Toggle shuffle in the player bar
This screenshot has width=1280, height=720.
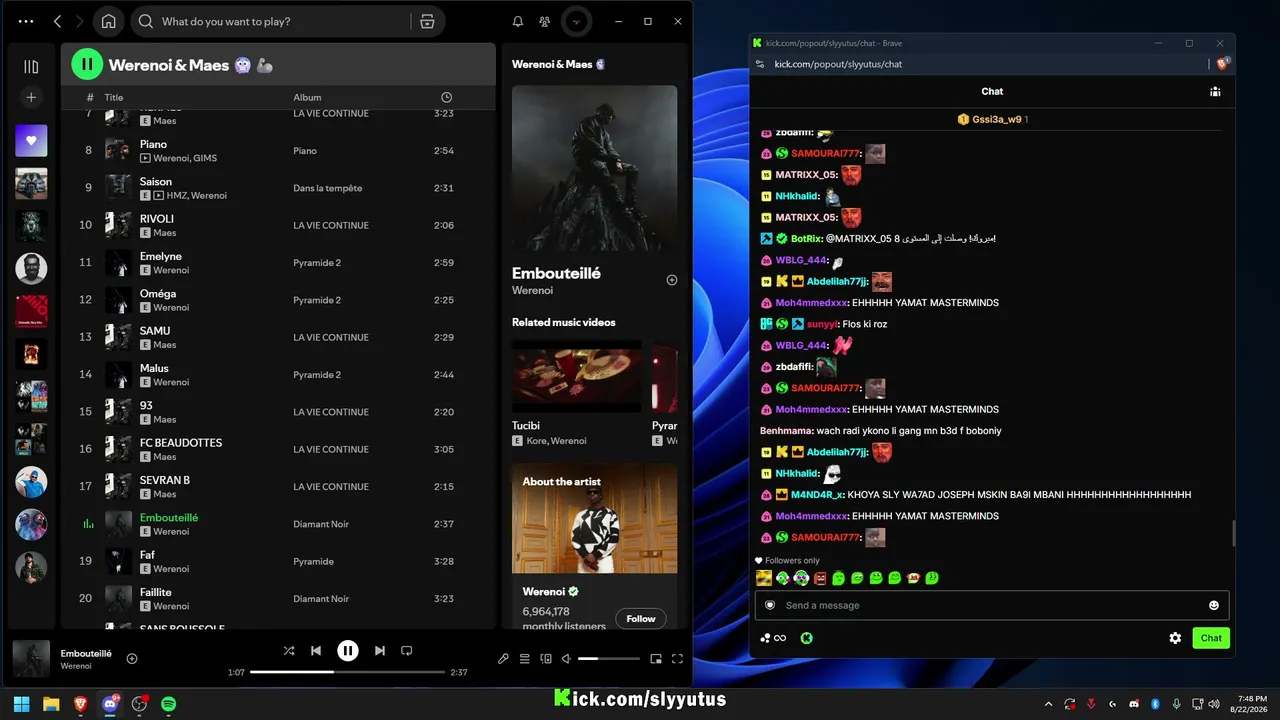click(x=289, y=651)
